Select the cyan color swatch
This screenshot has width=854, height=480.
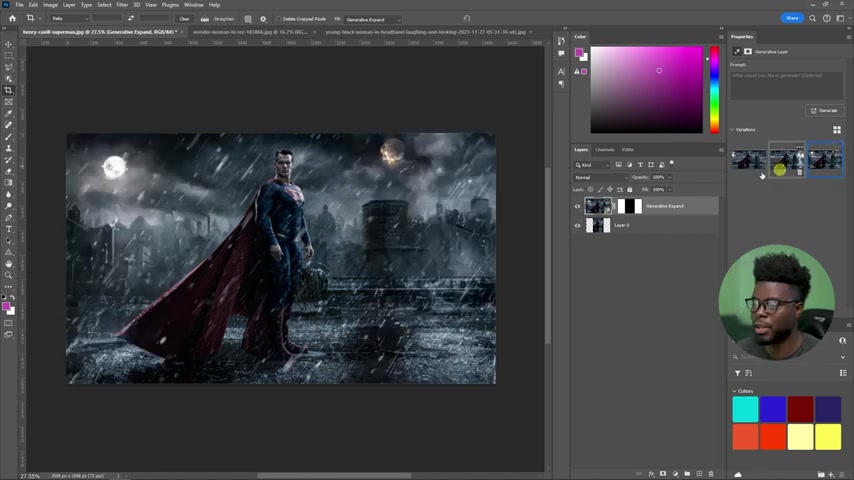(x=745, y=409)
